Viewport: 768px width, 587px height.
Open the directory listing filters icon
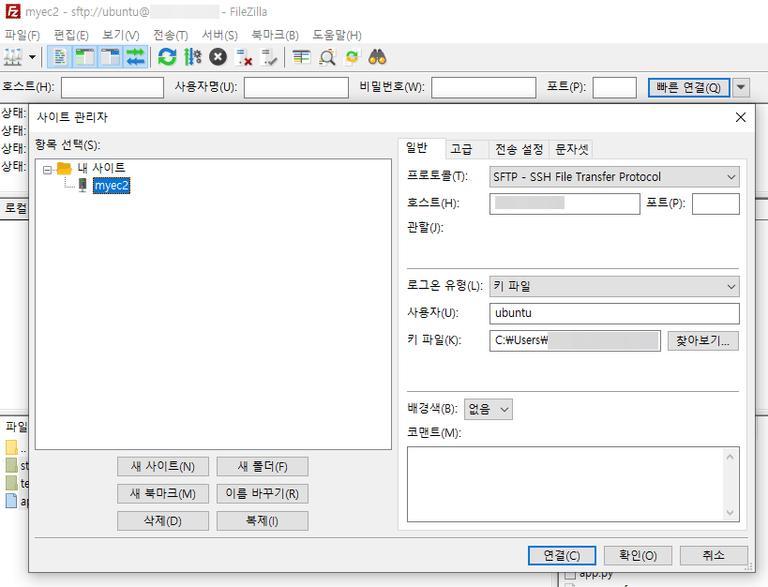point(301,57)
